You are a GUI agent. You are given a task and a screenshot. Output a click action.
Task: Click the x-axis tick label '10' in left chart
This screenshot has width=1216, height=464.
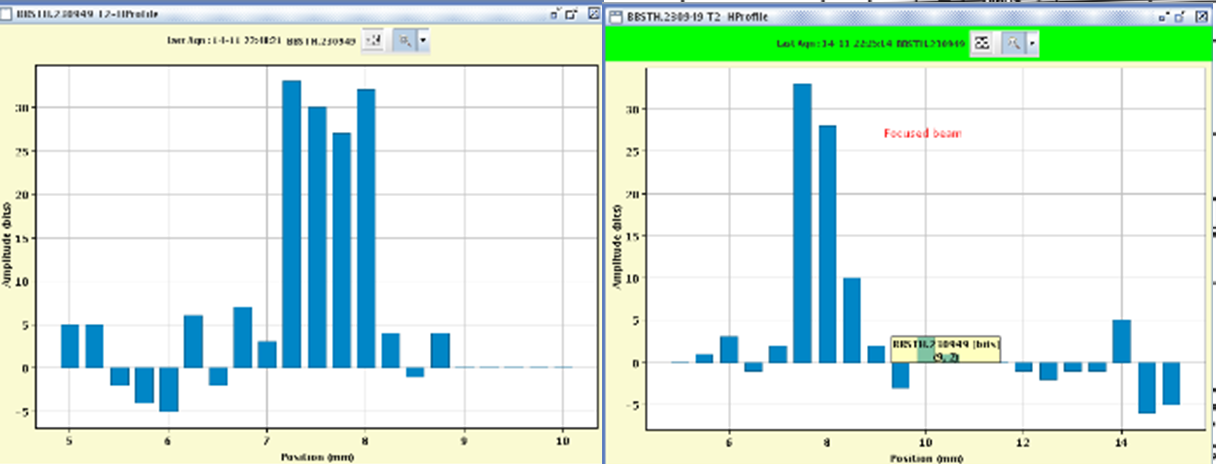coord(563,441)
